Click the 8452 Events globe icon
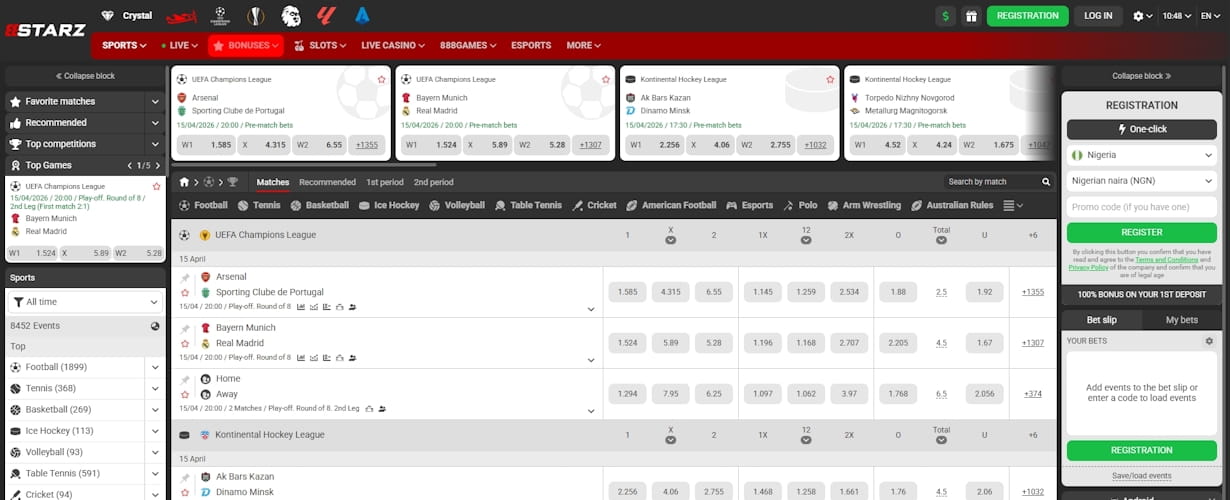The width and height of the screenshot is (1230, 500). pyautogui.click(x=155, y=326)
